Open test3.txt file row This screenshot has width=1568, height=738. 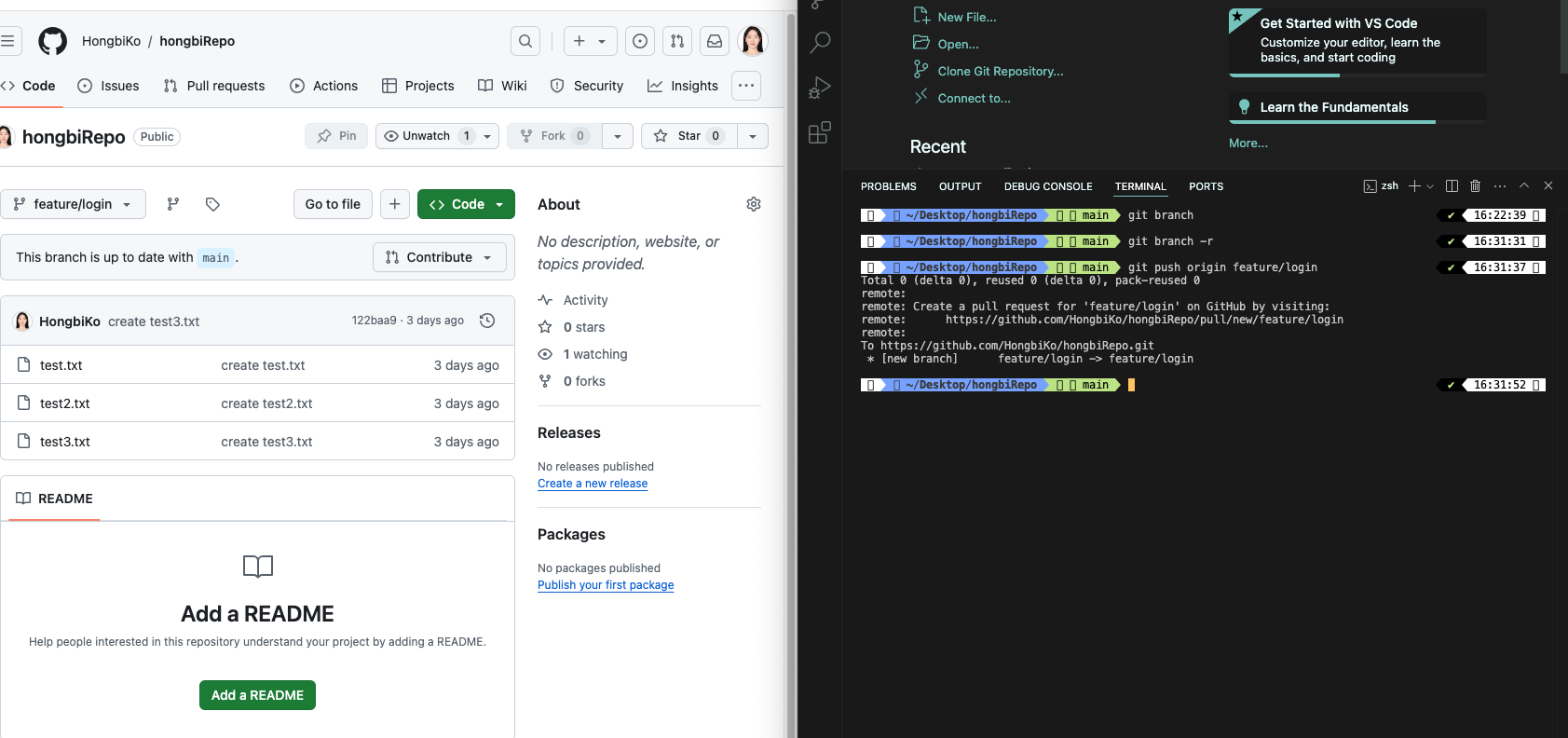(x=257, y=442)
